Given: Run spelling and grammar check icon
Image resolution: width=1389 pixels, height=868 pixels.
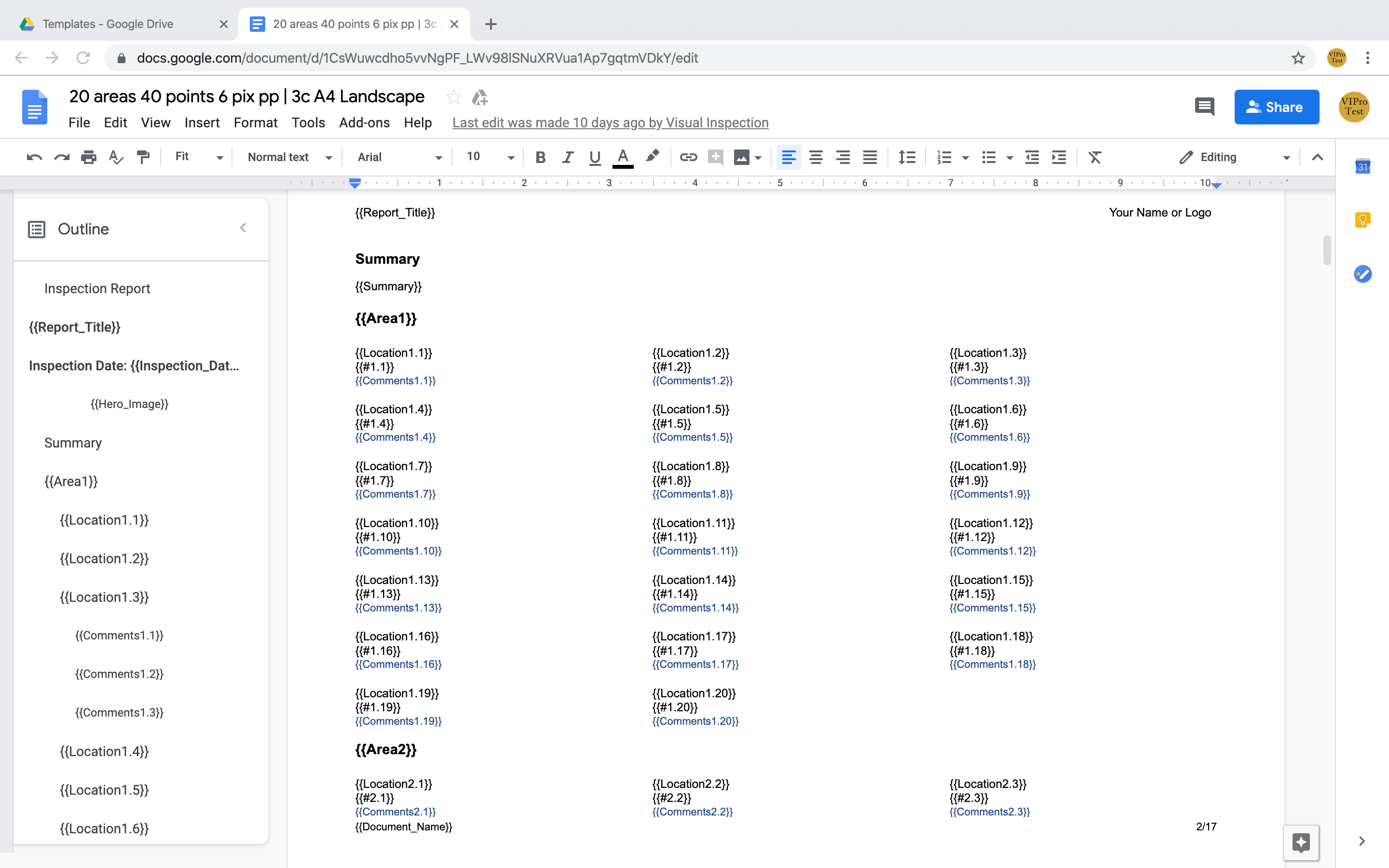Looking at the screenshot, I should click(x=115, y=157).
